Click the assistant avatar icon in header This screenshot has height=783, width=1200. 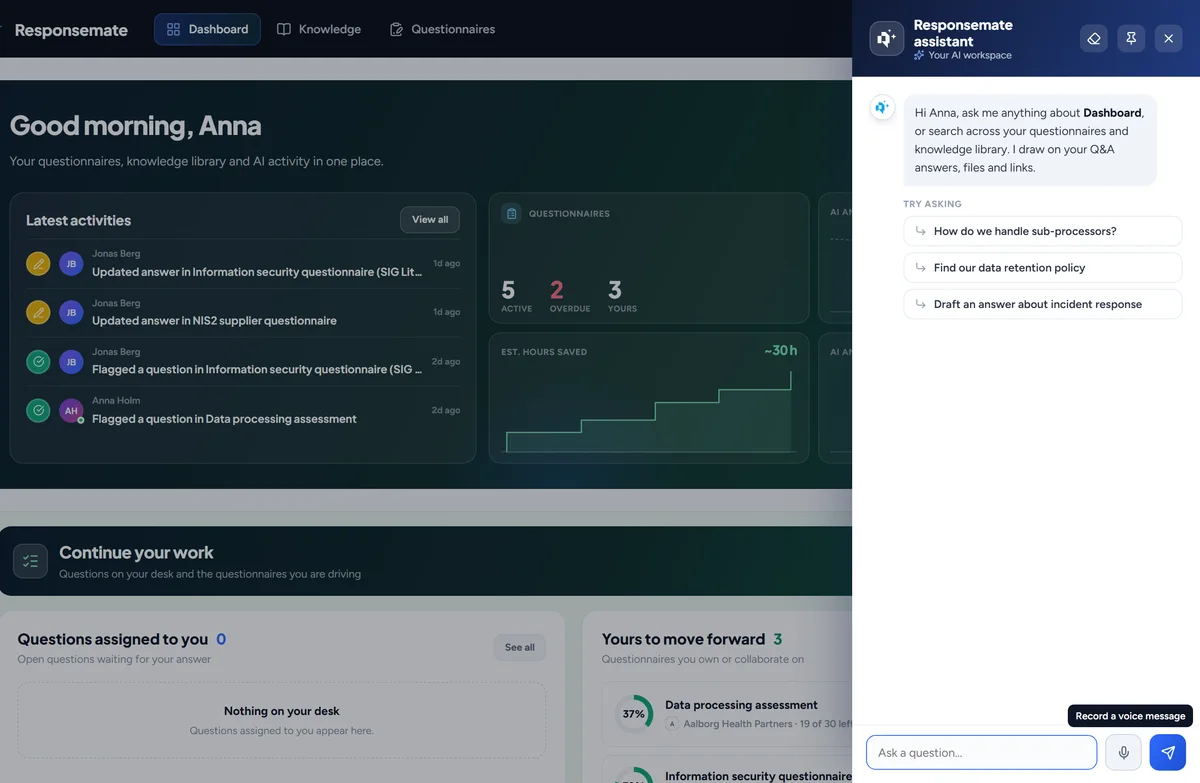click(887, 39)
